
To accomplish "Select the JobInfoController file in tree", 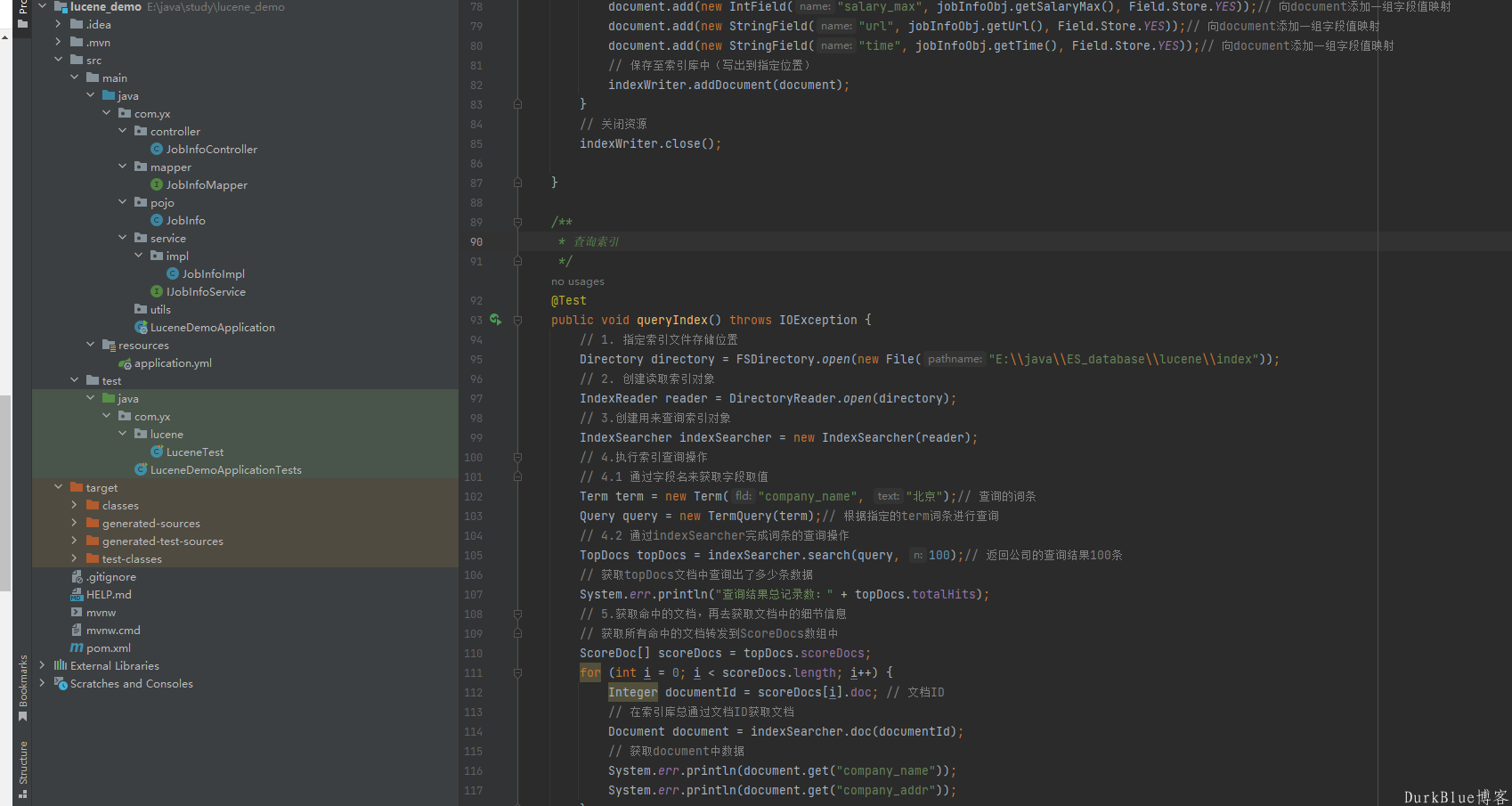I will point(211,150).
